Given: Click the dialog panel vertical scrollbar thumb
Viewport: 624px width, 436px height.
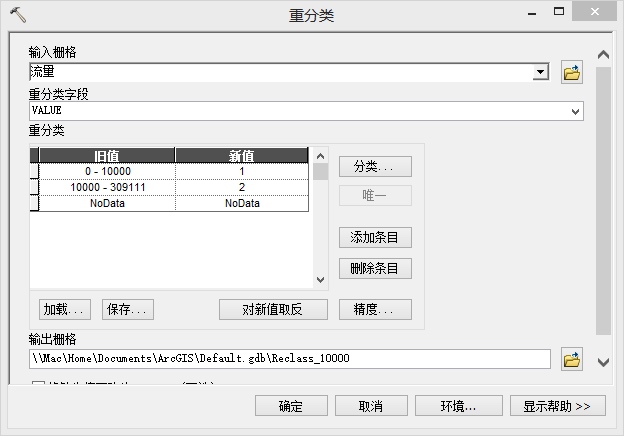Looking at the screenshot, I should pos(603,201).
